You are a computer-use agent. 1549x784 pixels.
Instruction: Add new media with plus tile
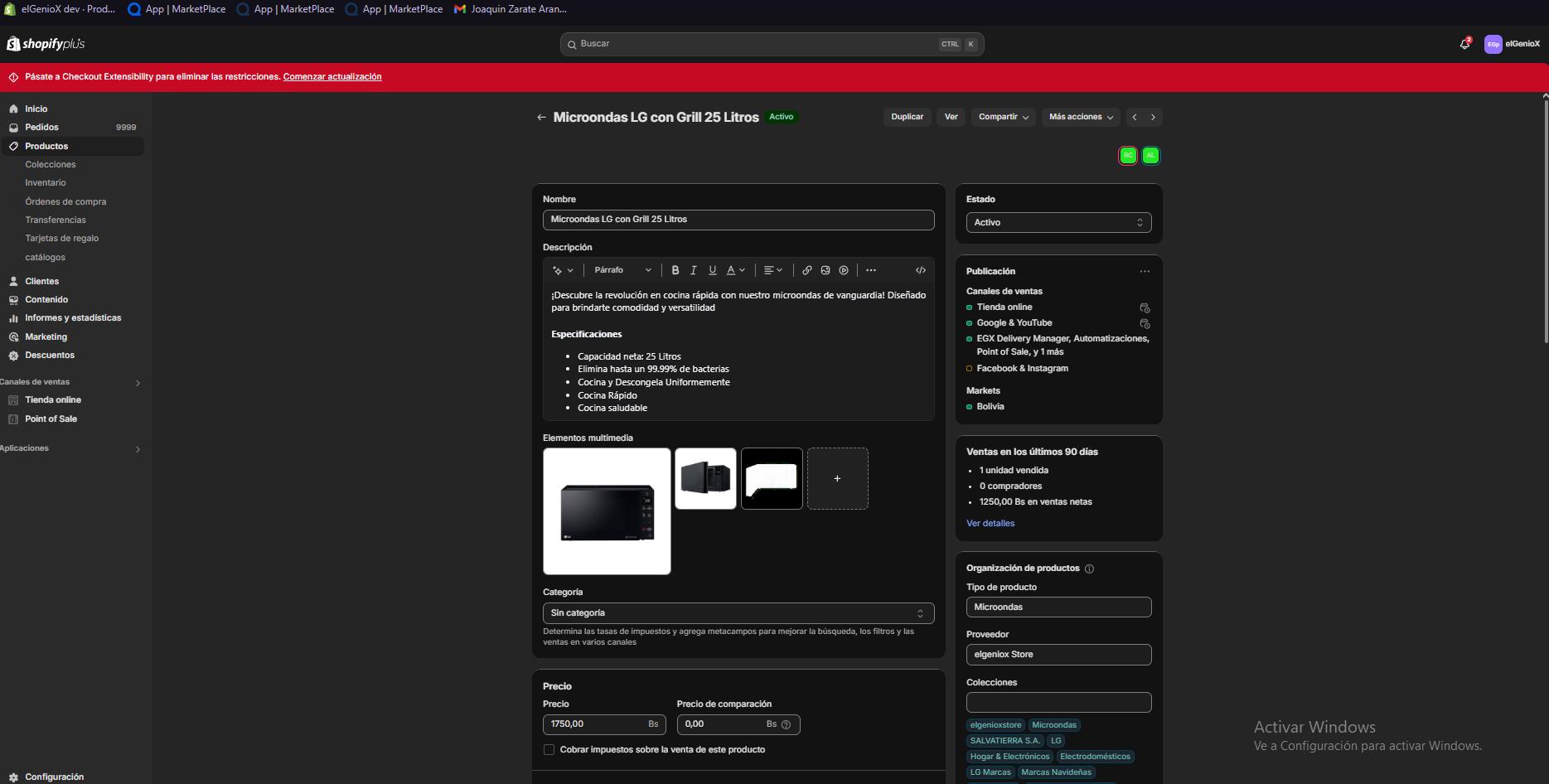837,479
